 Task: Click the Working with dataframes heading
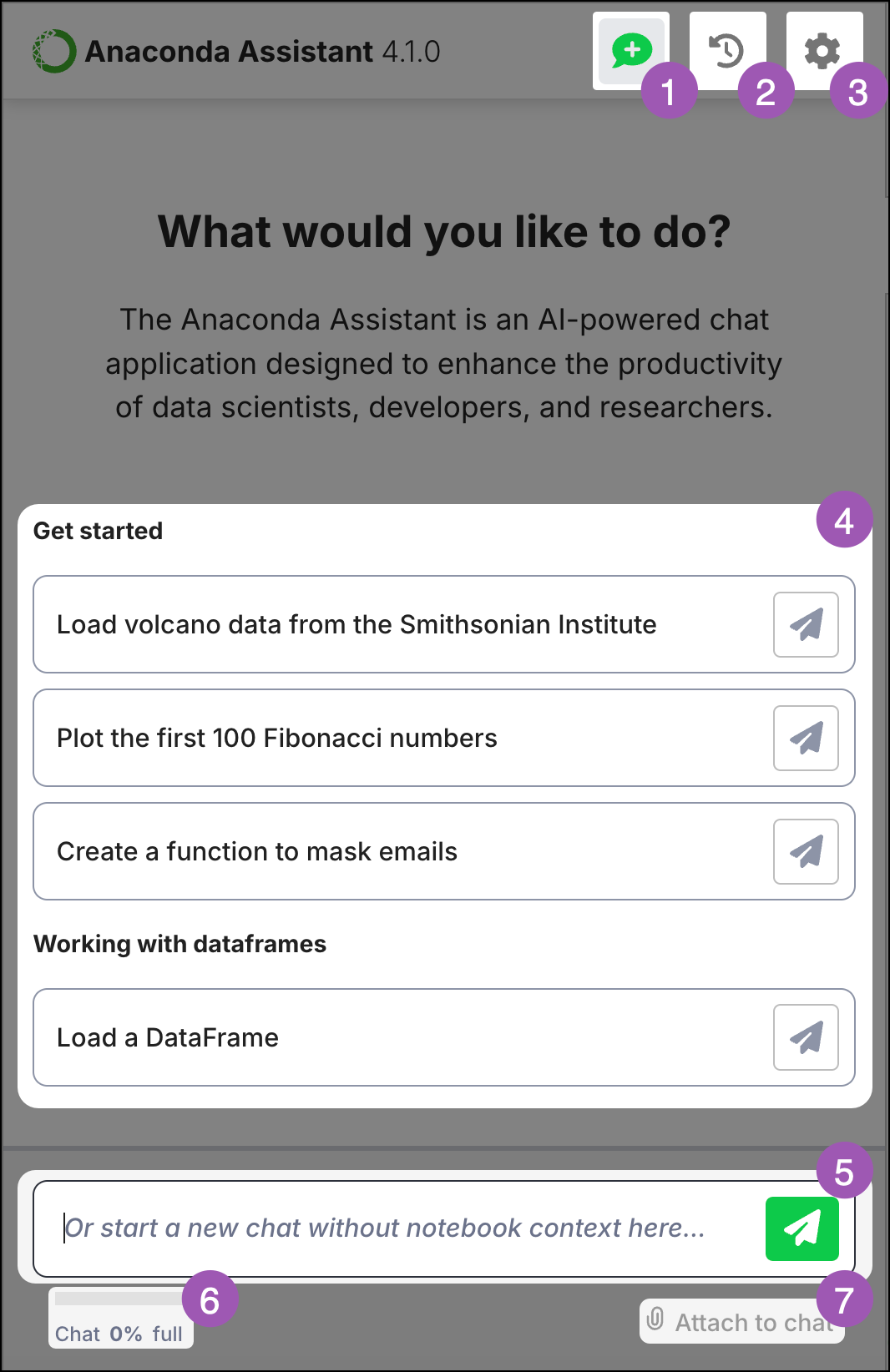click(180, 944)
